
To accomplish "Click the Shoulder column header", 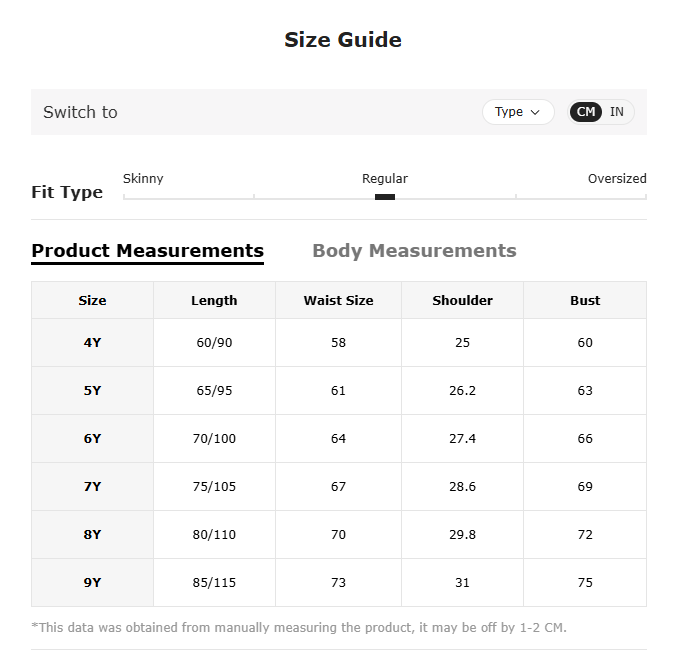I will point(463,300).
